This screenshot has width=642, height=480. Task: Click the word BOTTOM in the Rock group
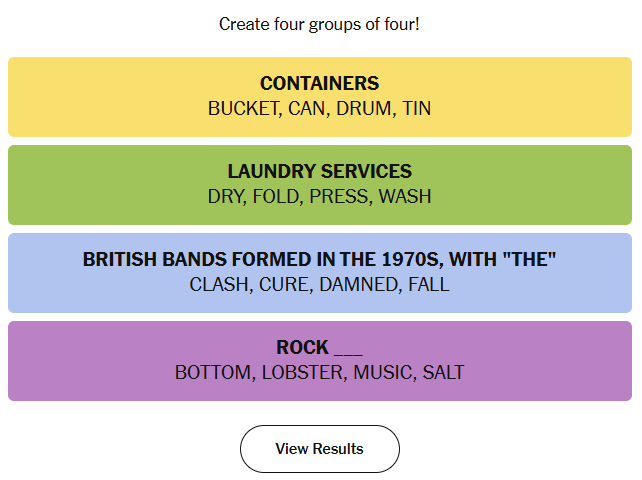[x=214, y=373]
